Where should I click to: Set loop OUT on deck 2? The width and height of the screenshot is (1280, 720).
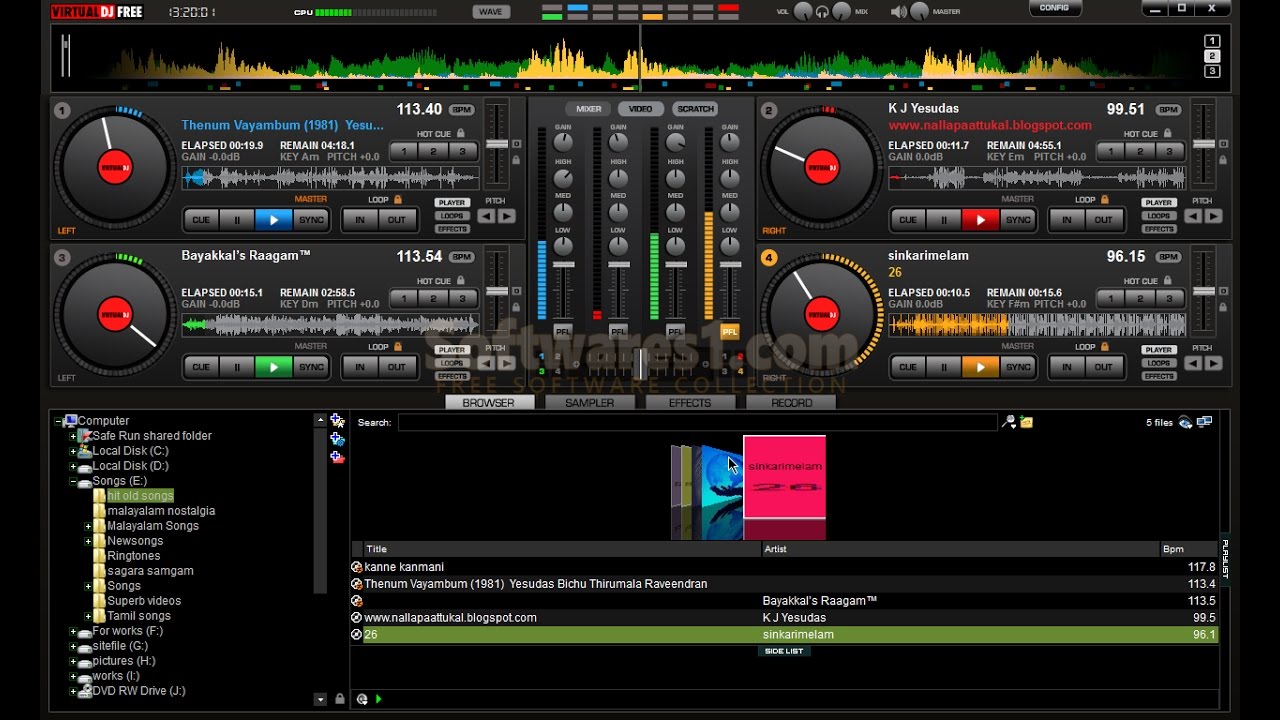click(1104, 220)
